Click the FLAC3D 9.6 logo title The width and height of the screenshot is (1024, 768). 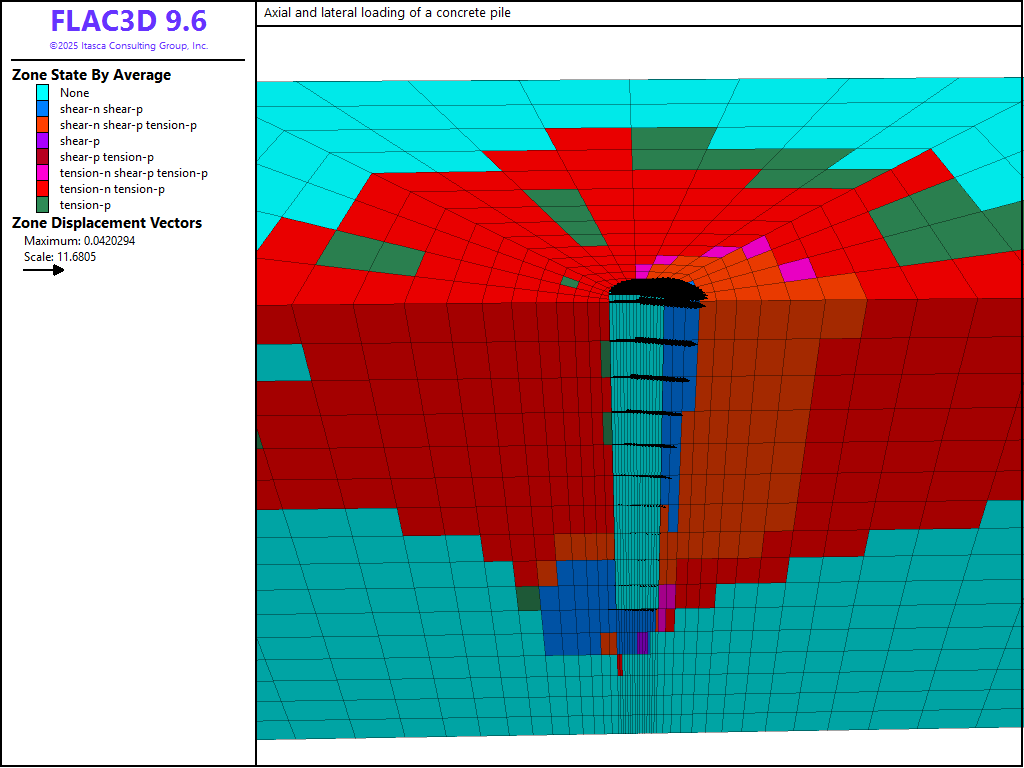pyautogui.click(x=128, y=22)
